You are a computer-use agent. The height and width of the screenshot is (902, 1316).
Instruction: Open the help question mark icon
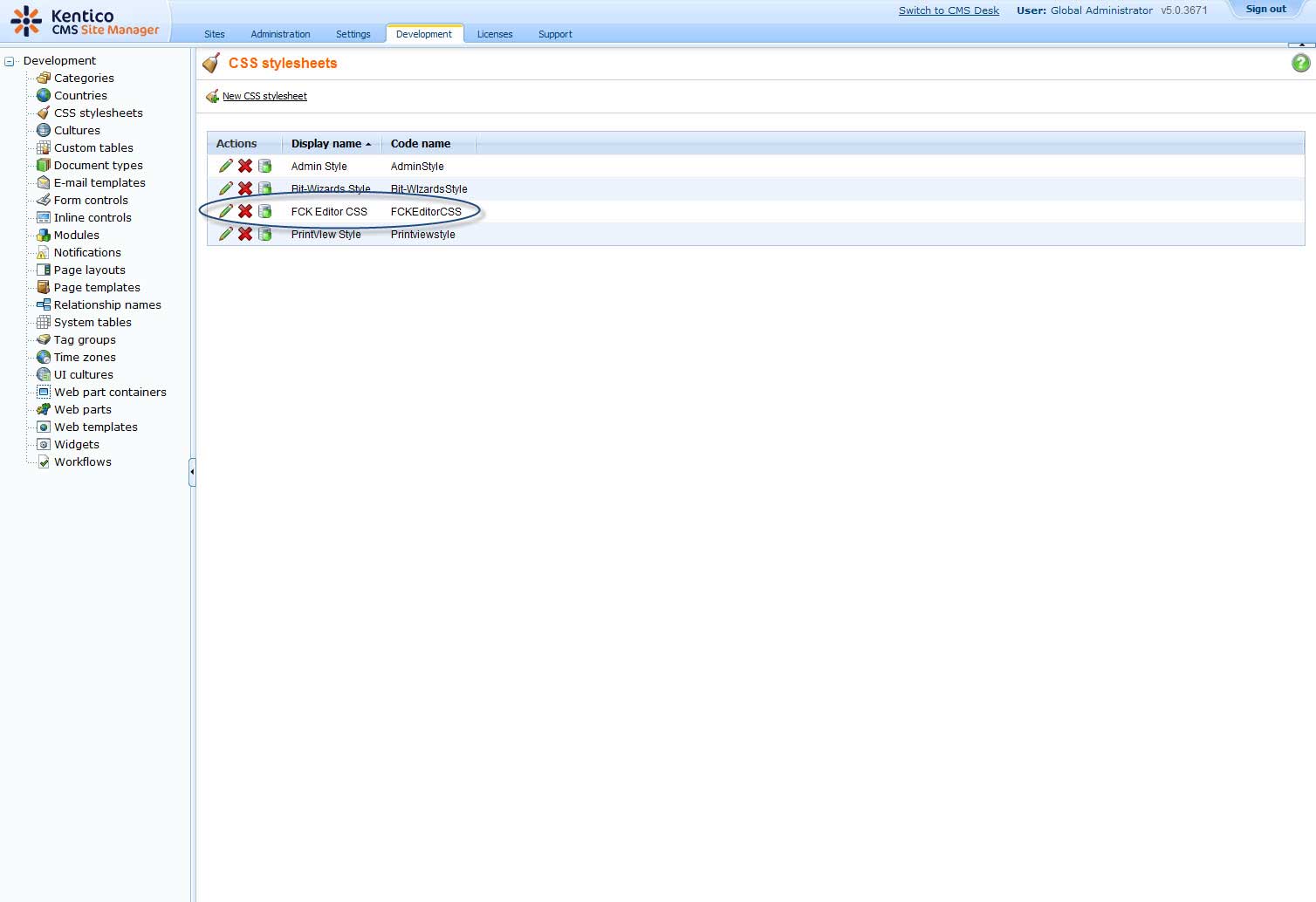point(1300,63)
